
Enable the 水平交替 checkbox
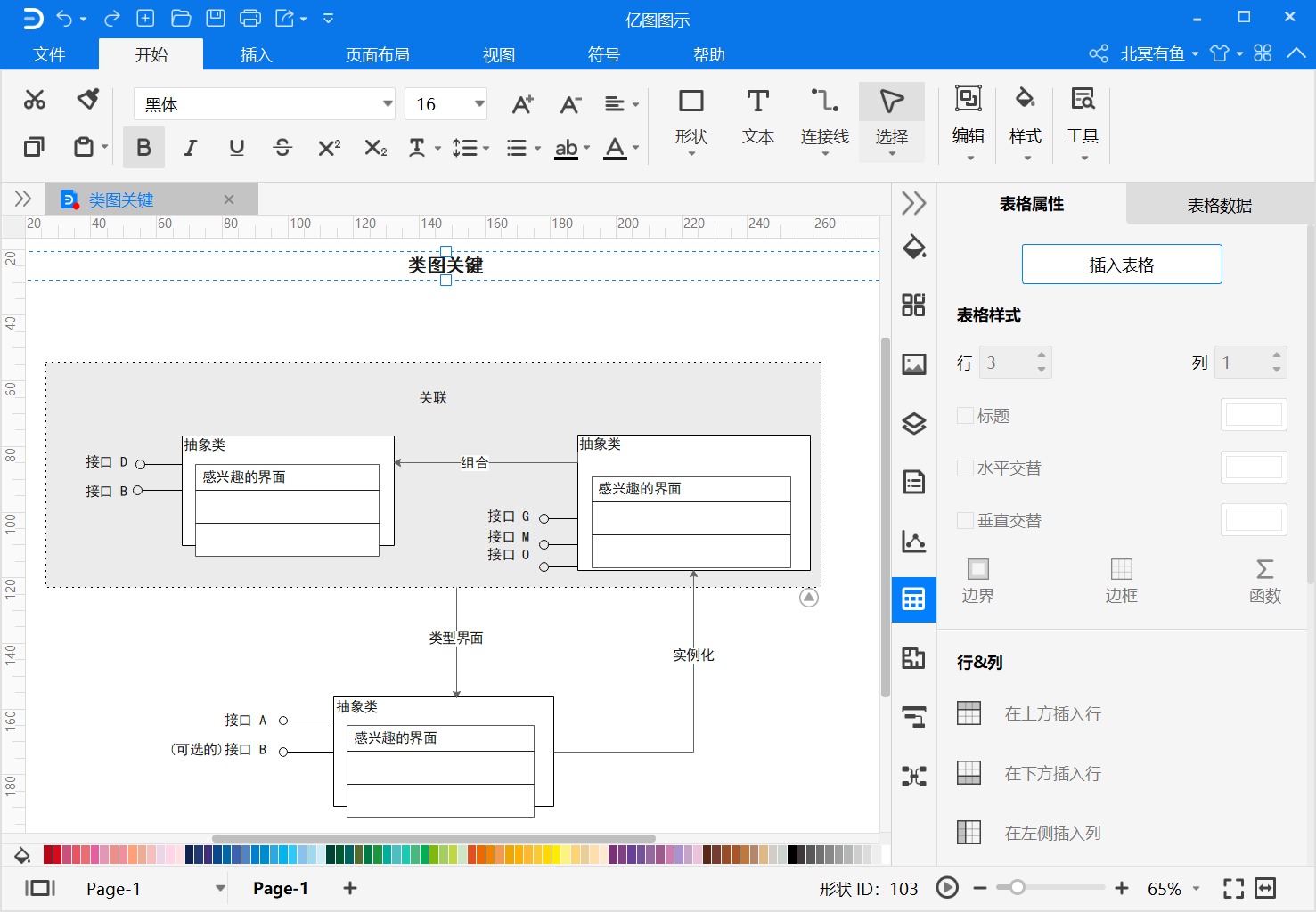[965, 468]
